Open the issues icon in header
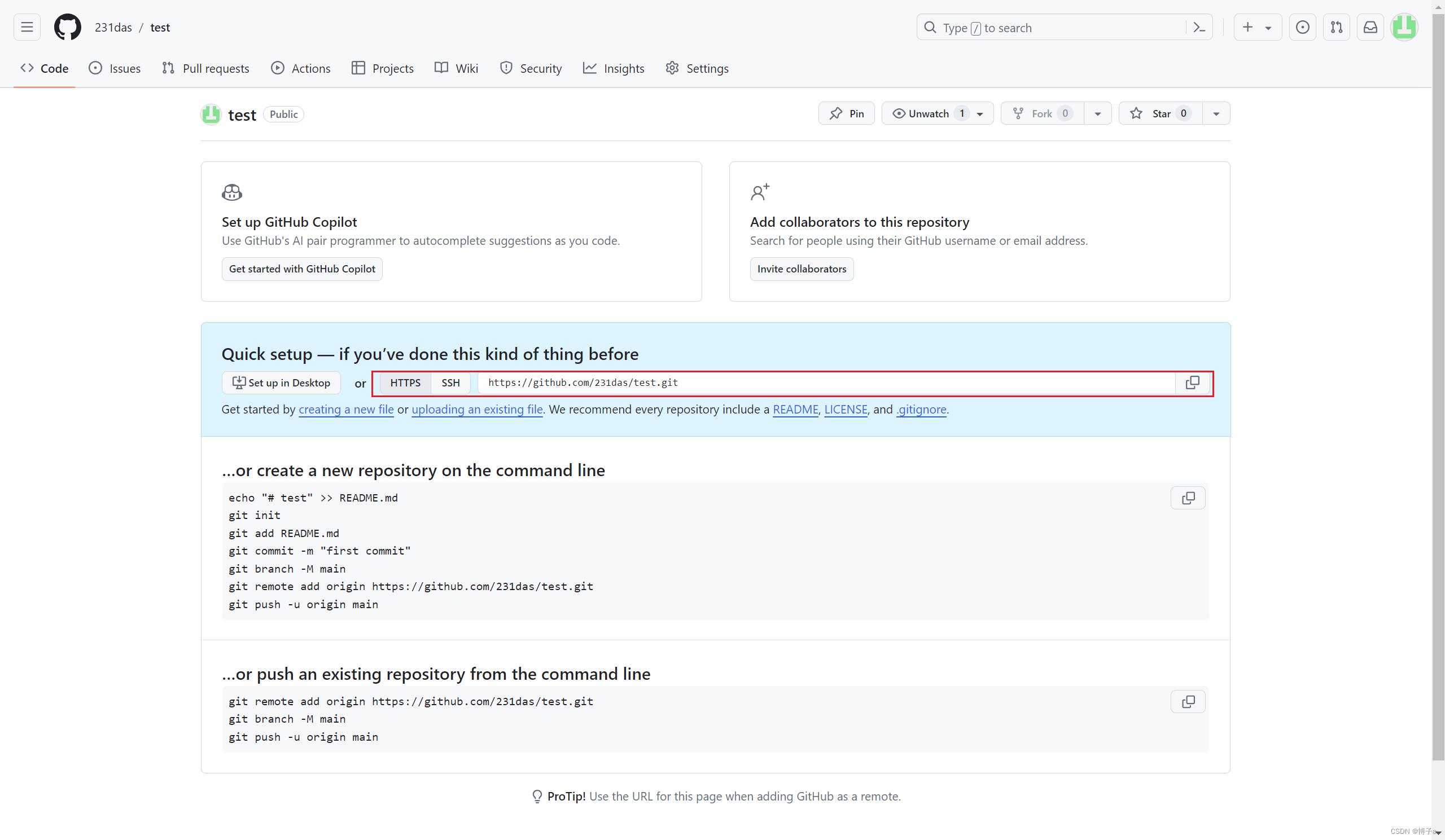The height and width of the screenshot is (840, 1445). click(x=1302, y=27)
